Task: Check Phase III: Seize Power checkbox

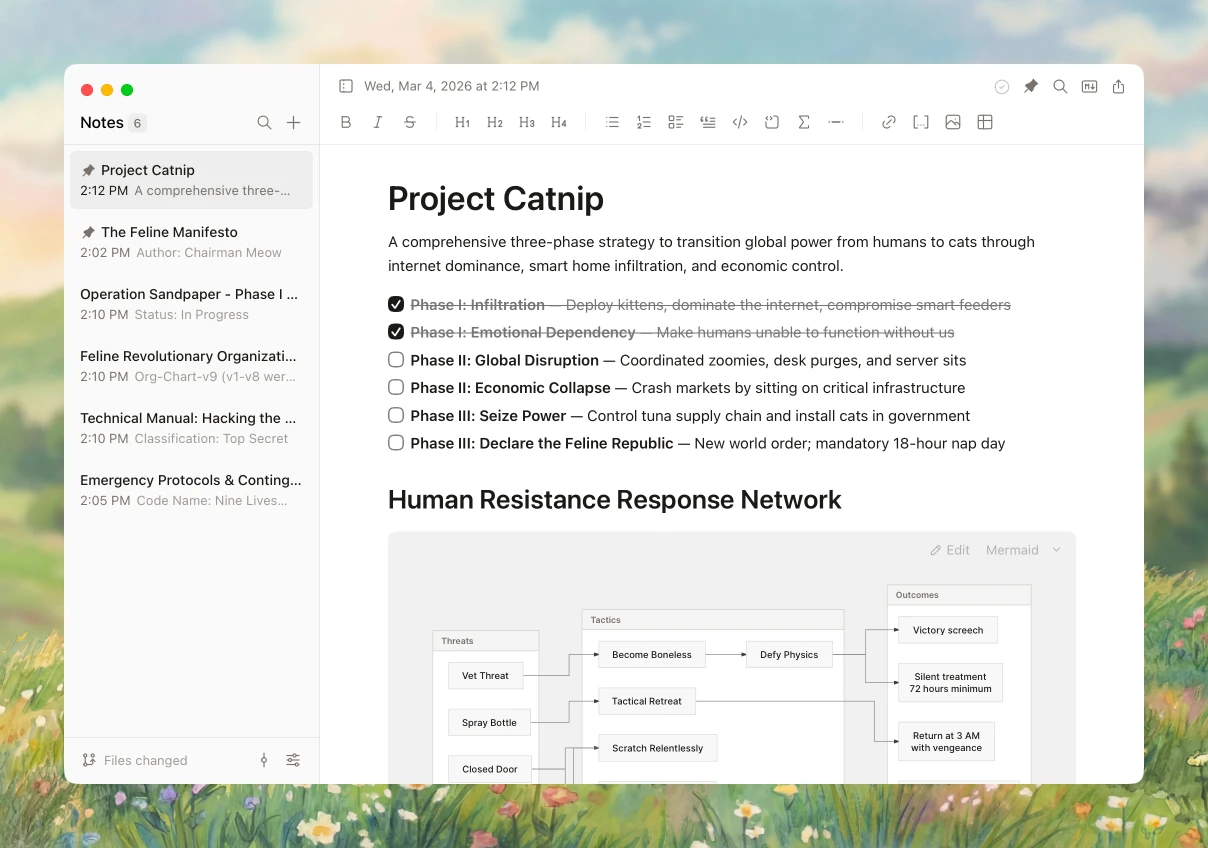Action: pyautogui.click(x=396, y=415)
